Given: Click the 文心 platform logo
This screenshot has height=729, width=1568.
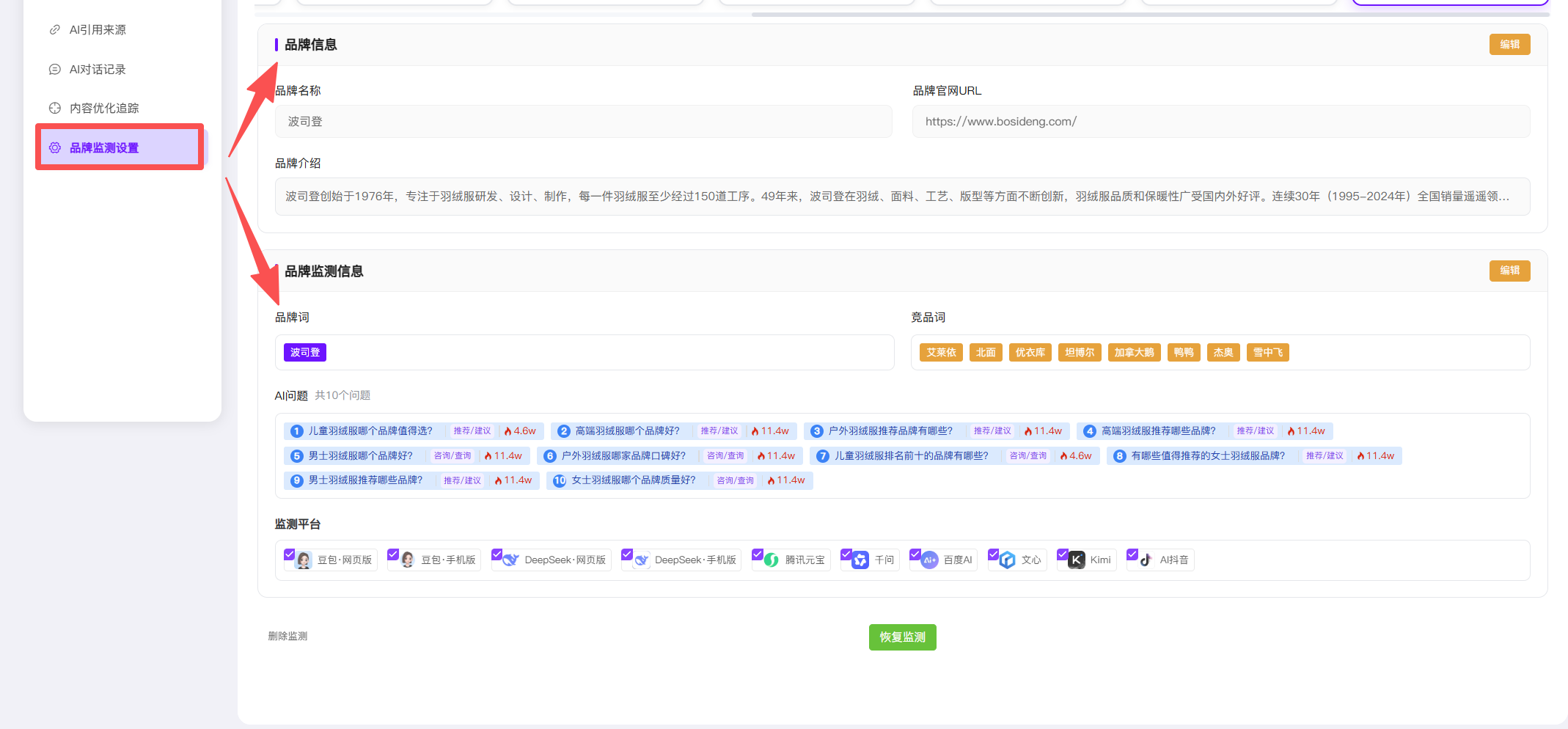Looking at the screenshot, I should [1008, 560].
